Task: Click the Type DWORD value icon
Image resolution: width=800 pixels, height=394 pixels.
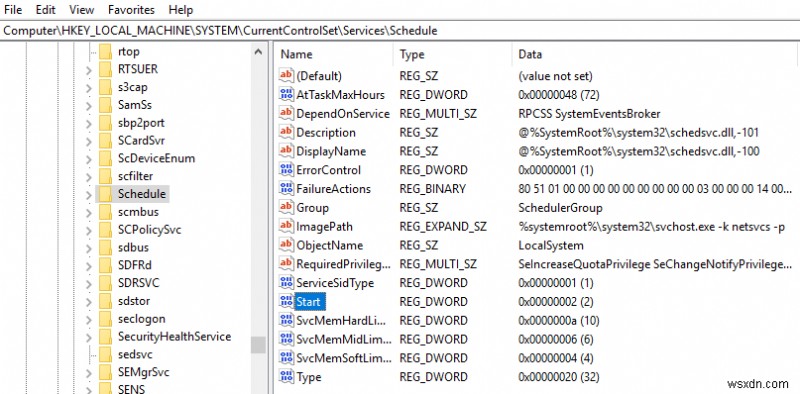Action: click(286, 377)
